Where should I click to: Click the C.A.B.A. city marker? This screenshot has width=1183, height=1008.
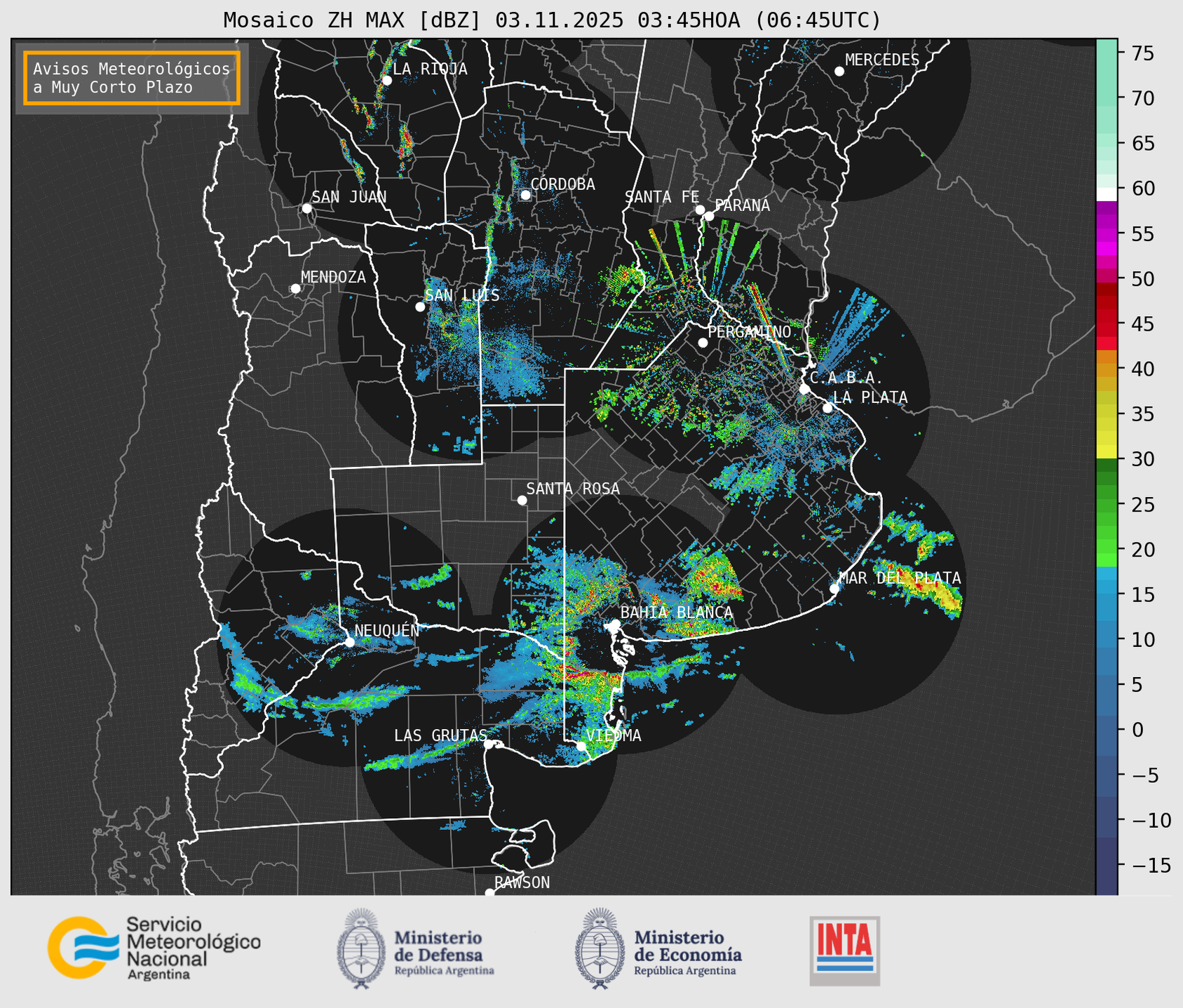click(804, 389)
